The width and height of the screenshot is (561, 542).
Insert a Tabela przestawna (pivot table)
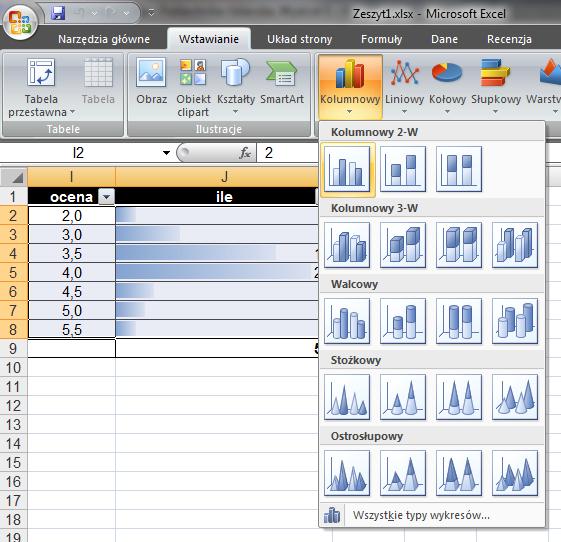(x=41, y=88)
